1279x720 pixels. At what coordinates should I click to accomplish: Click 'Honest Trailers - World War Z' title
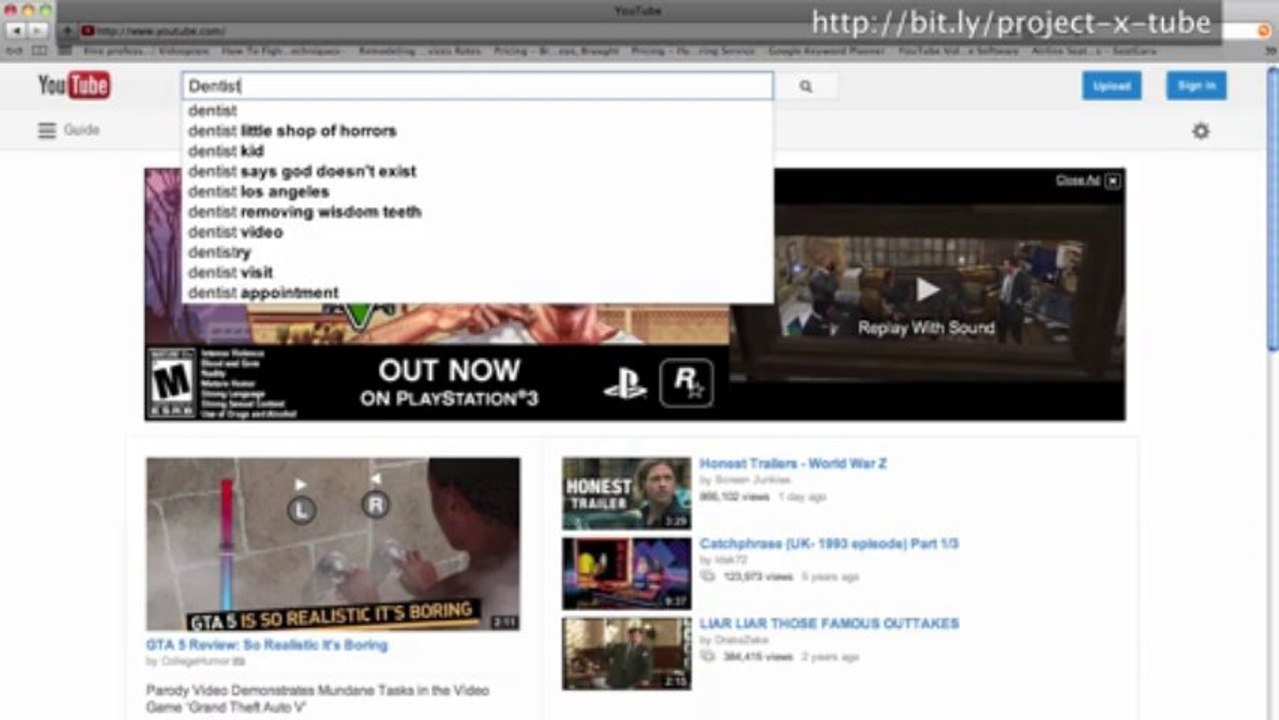click(793, 464)
